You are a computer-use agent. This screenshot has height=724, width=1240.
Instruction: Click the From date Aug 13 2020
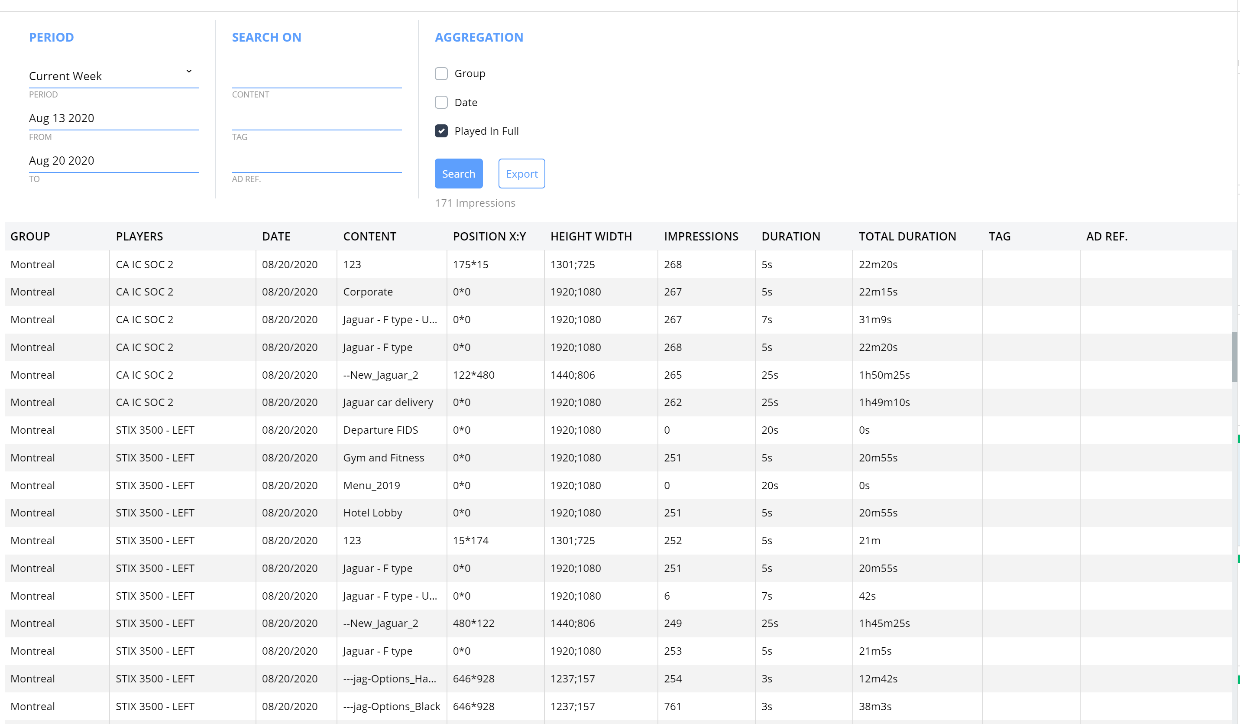[x=113, y=118]
